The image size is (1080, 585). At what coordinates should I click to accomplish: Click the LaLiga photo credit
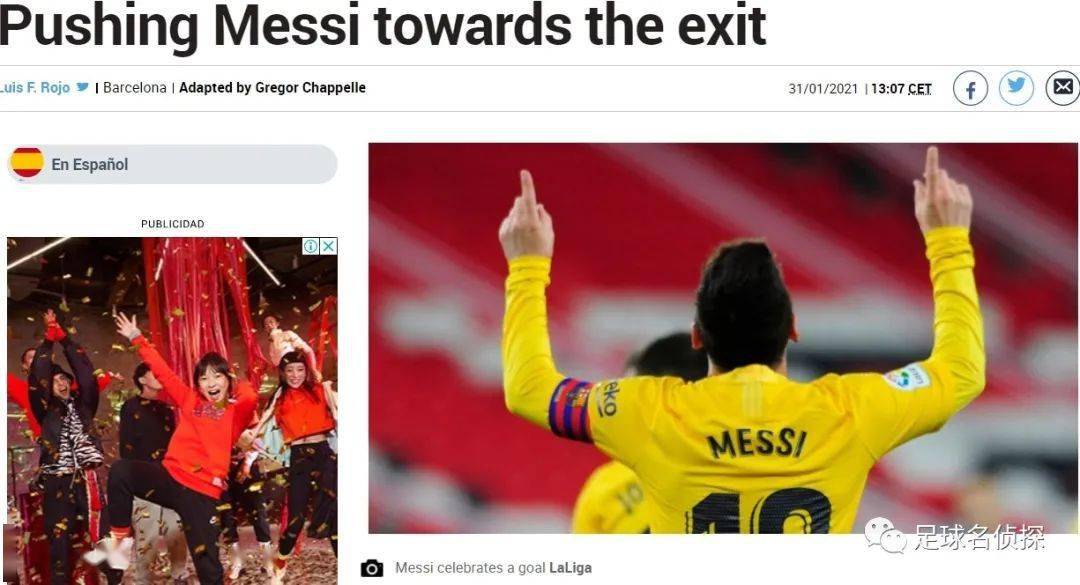[570, 568]
